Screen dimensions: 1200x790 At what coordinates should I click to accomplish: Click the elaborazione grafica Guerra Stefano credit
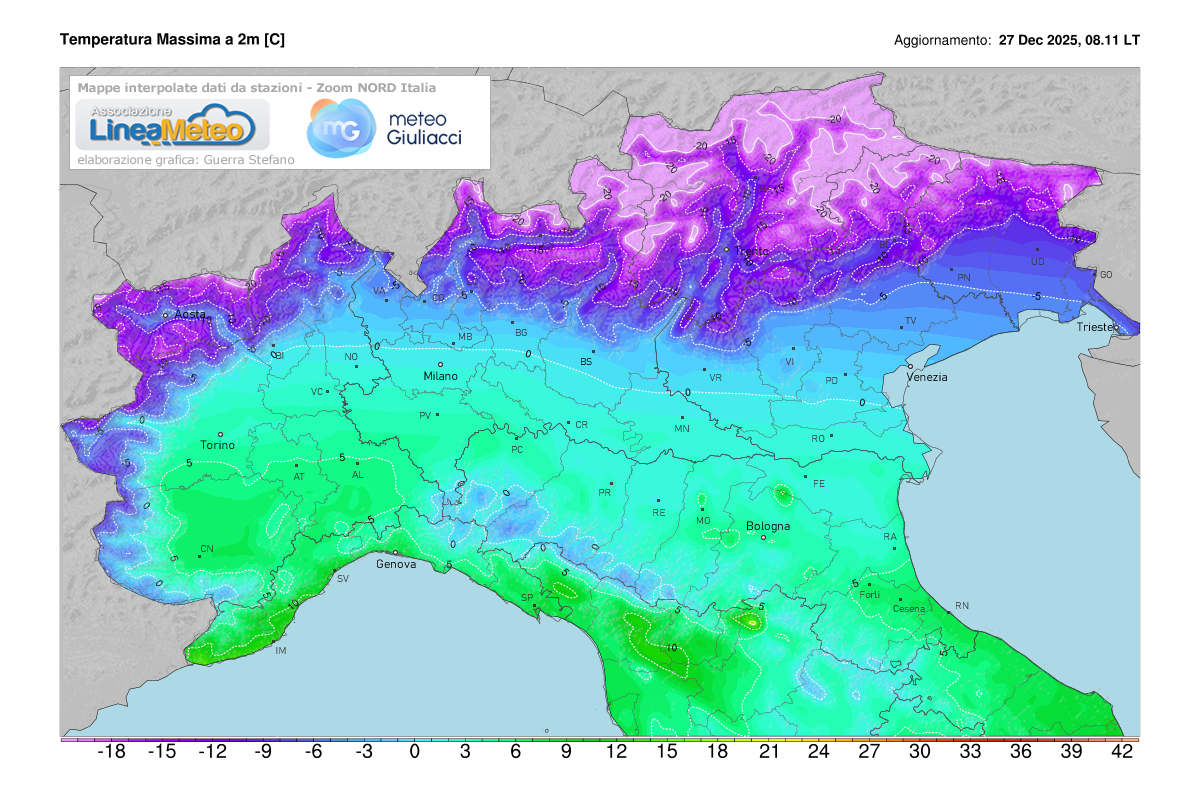[186, 160]
